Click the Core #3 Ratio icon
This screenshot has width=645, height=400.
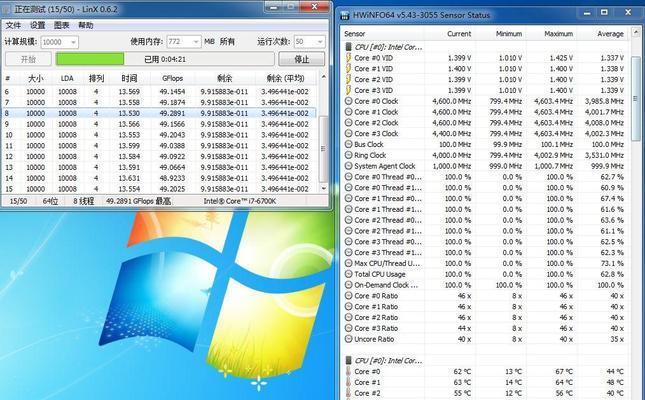348,328
